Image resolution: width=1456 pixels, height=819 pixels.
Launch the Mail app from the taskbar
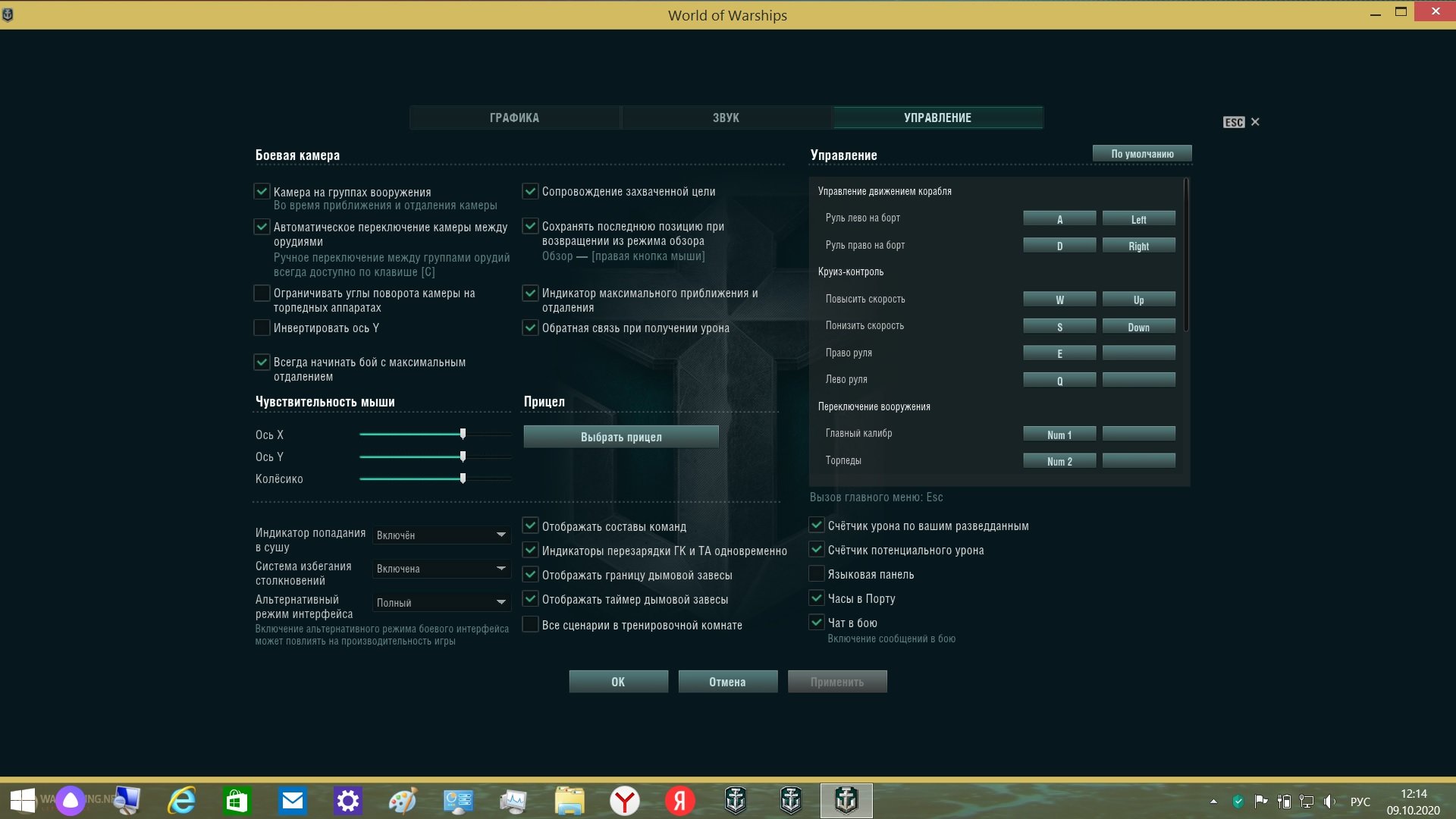(293, 801)
